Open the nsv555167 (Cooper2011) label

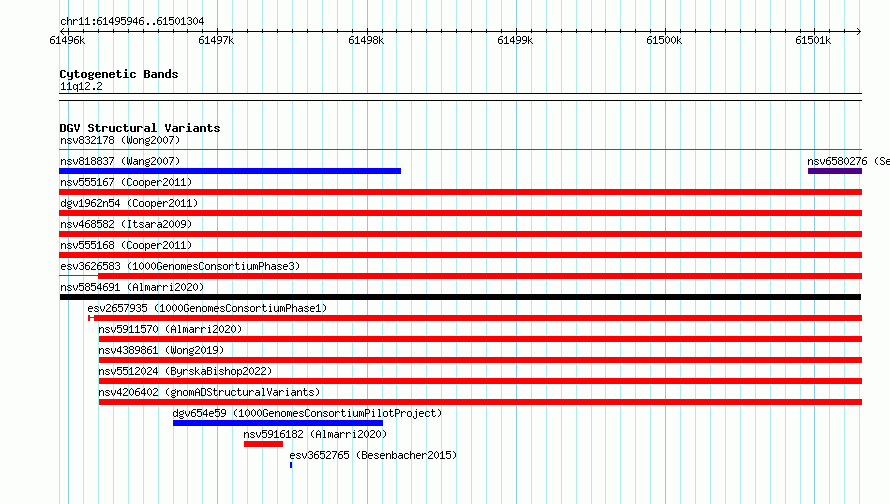click(126, 182)
